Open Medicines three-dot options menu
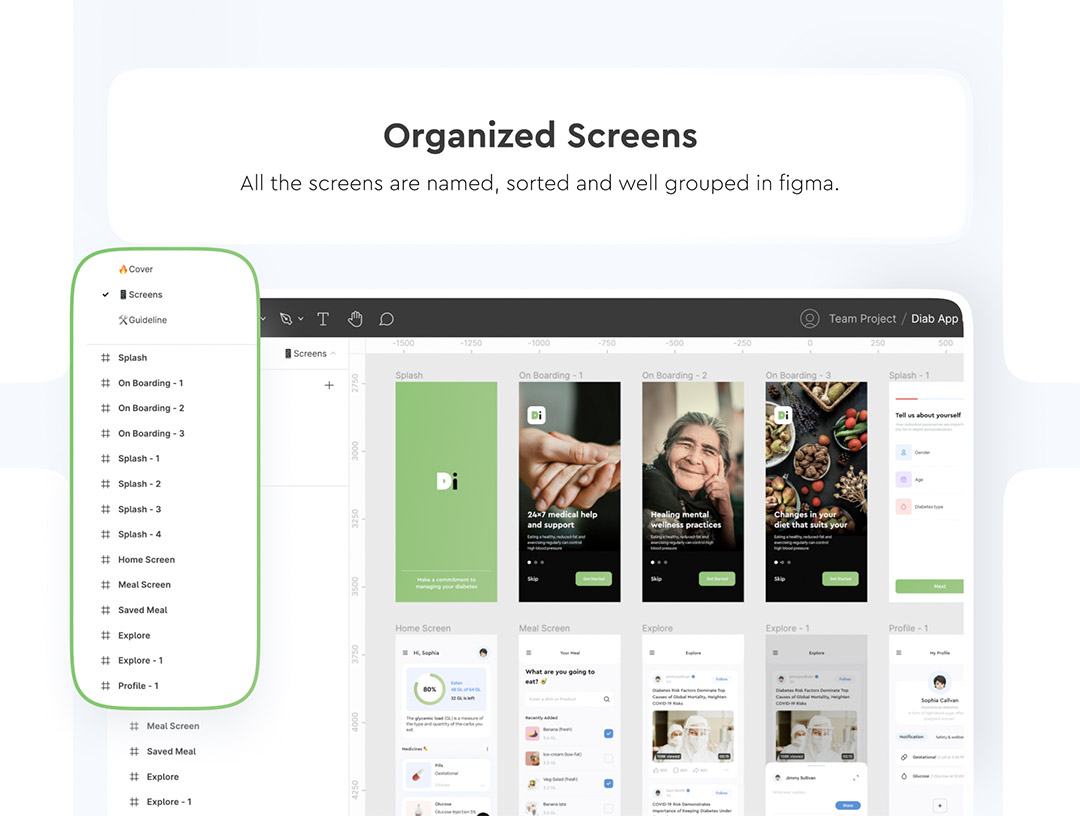 (487, 748)
